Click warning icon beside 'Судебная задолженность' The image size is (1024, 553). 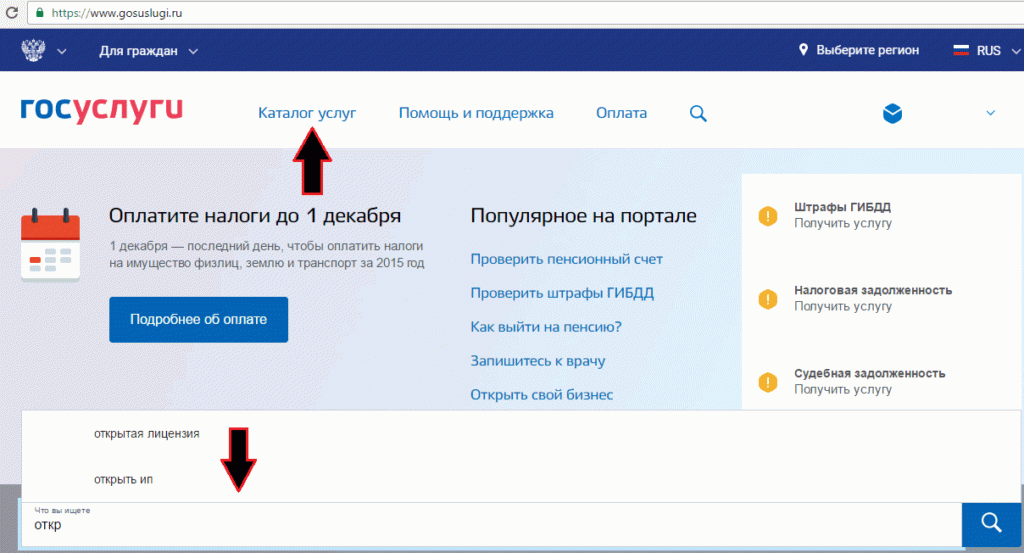(x=768, y=382)
